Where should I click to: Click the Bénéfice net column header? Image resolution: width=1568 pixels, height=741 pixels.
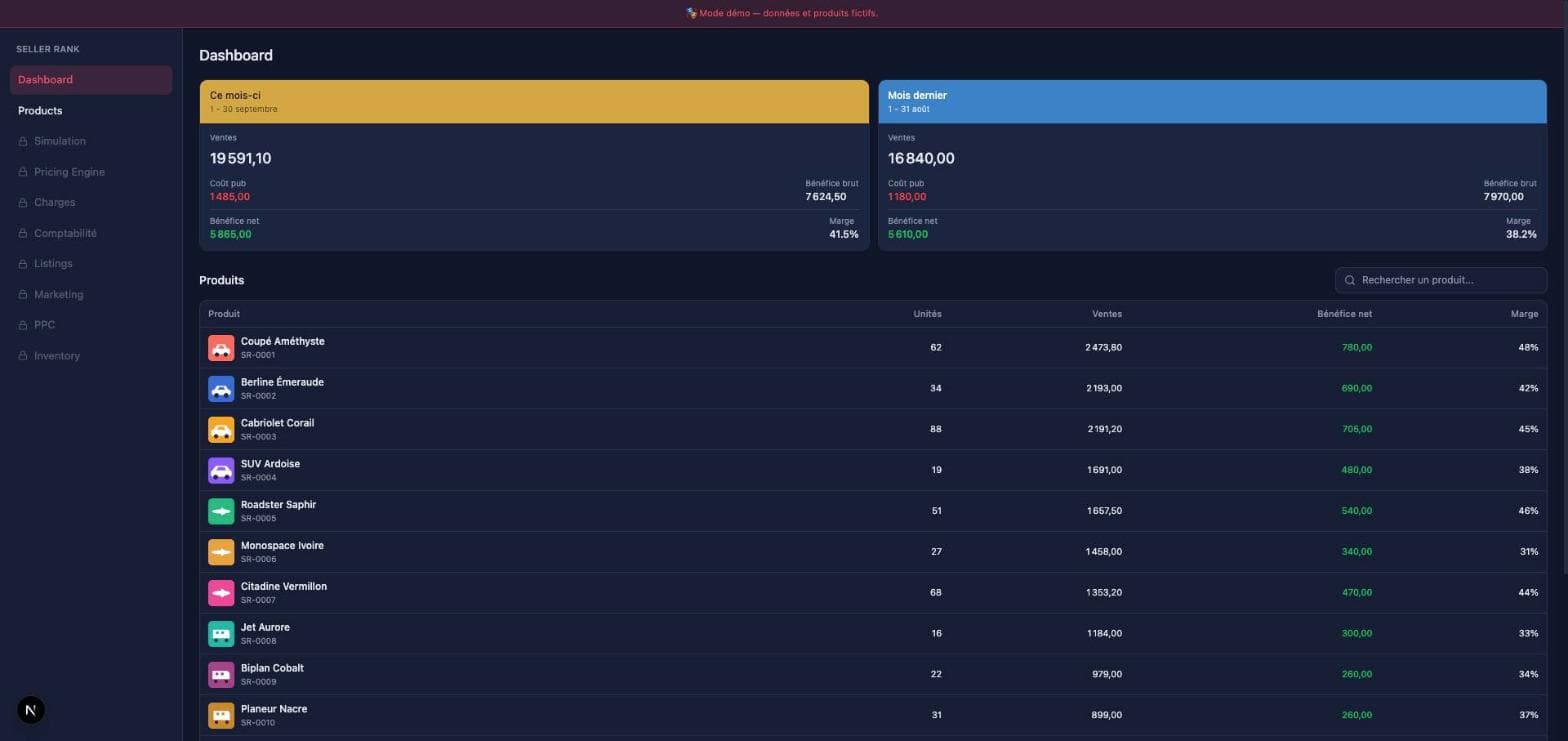click(1344, 314)
